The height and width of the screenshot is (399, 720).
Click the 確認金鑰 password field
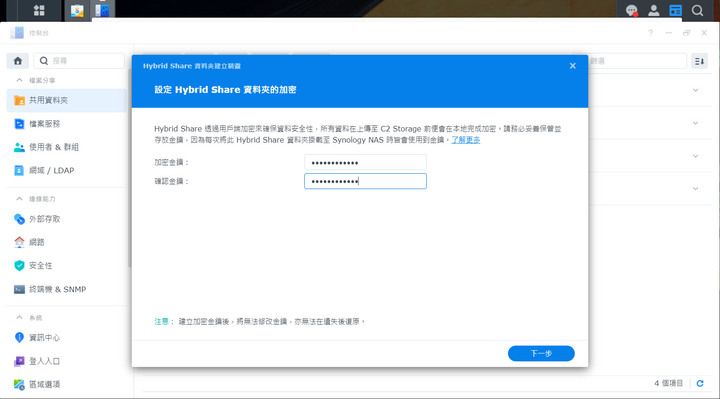click(x=365, y=181)
